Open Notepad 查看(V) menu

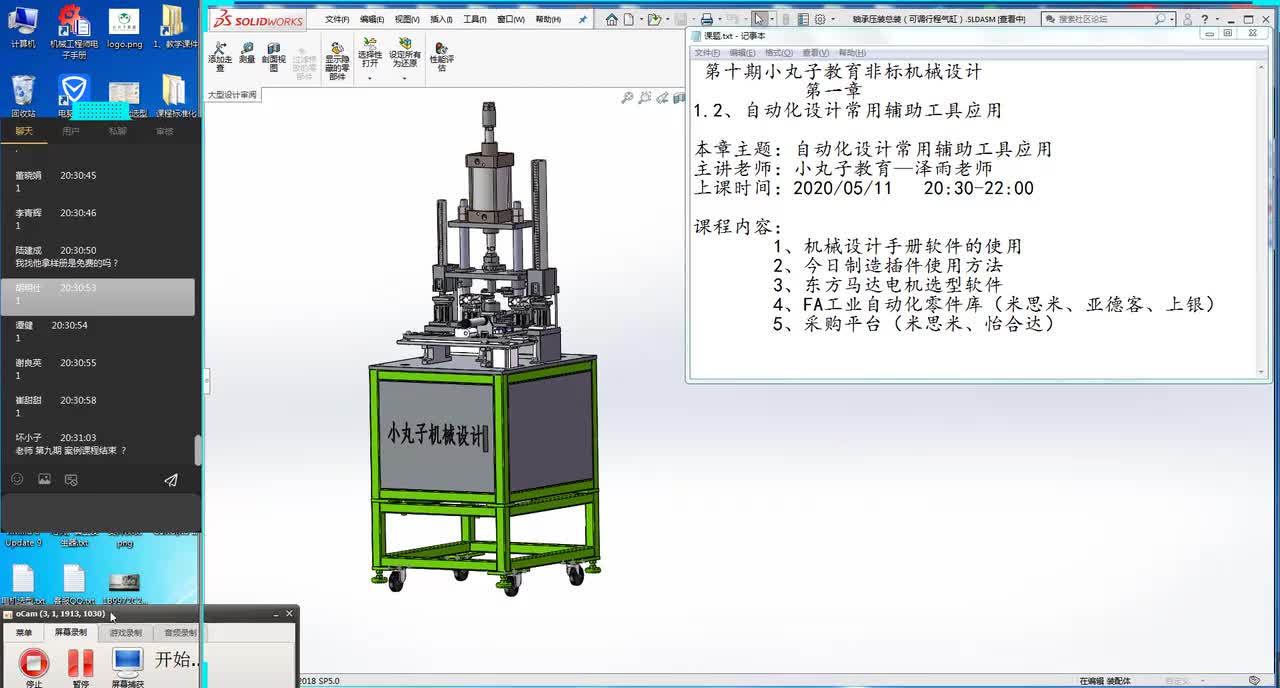tap(816, 53)
